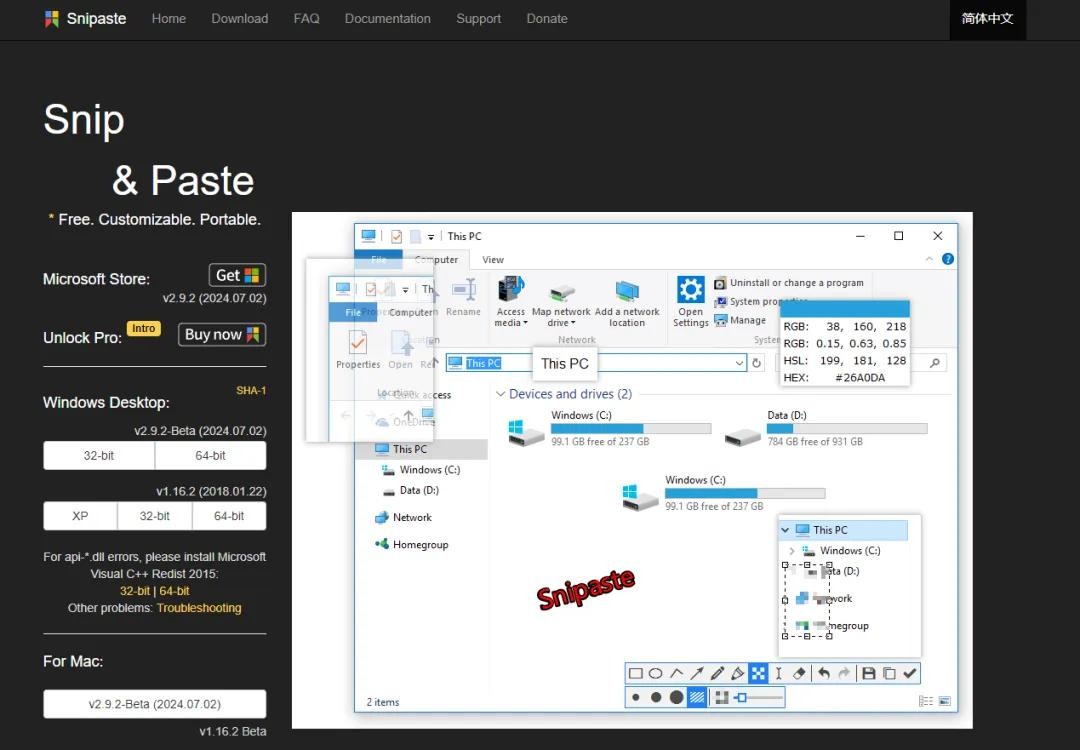This screenshot has height=750, width=1080.
Task: Select the pencil tool in Snipaste toolbar
Action: (x=717, y=674)
